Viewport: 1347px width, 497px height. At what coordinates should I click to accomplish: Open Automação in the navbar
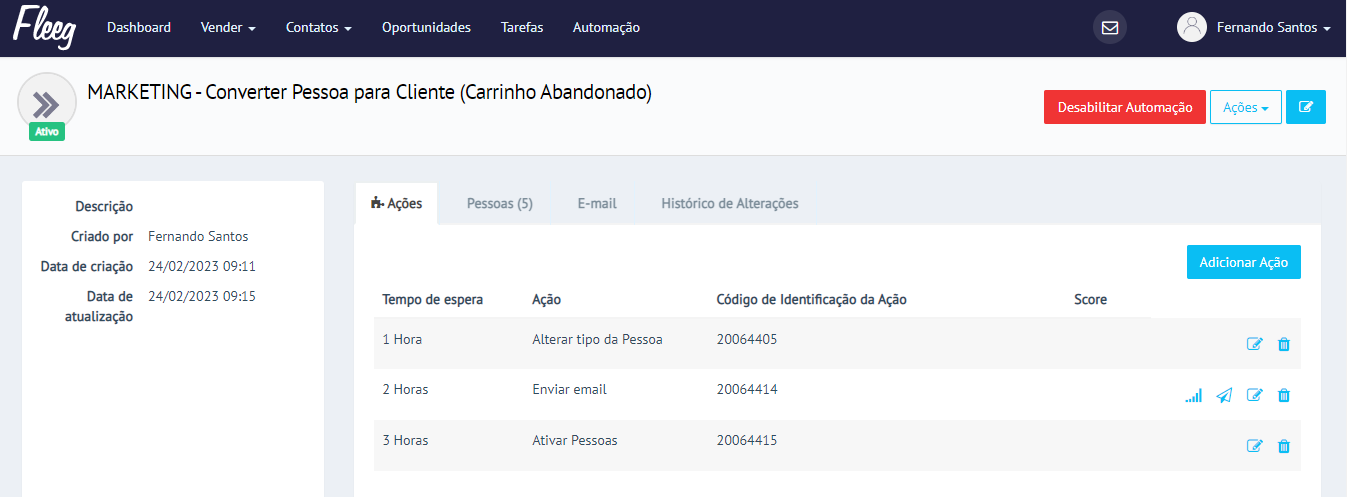pyautogui.click(x=606, y=28)
